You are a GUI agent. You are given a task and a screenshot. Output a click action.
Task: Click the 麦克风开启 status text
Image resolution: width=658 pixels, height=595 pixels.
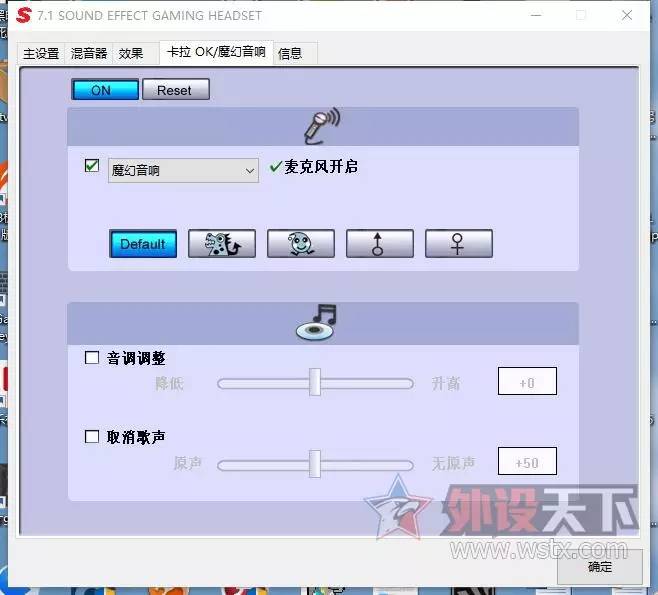(321, 167)
